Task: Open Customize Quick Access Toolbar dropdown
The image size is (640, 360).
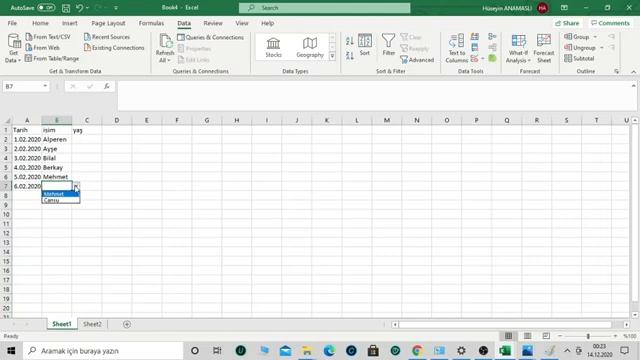Action: tap(116, 8)
